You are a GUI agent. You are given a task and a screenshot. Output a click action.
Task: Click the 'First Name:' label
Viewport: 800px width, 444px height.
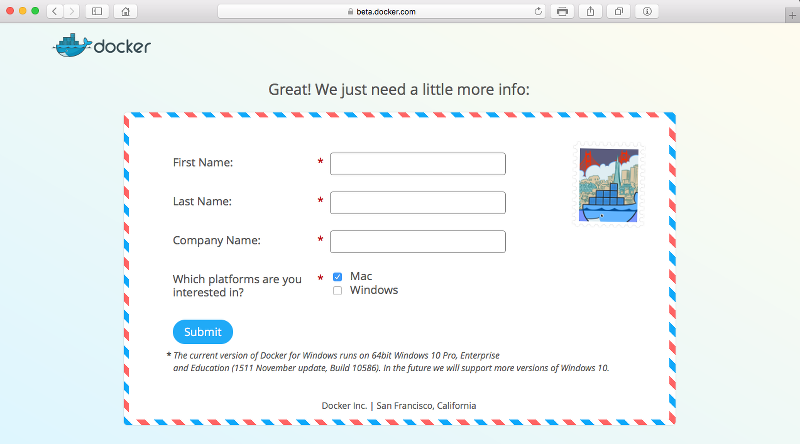tap(203, 162)
